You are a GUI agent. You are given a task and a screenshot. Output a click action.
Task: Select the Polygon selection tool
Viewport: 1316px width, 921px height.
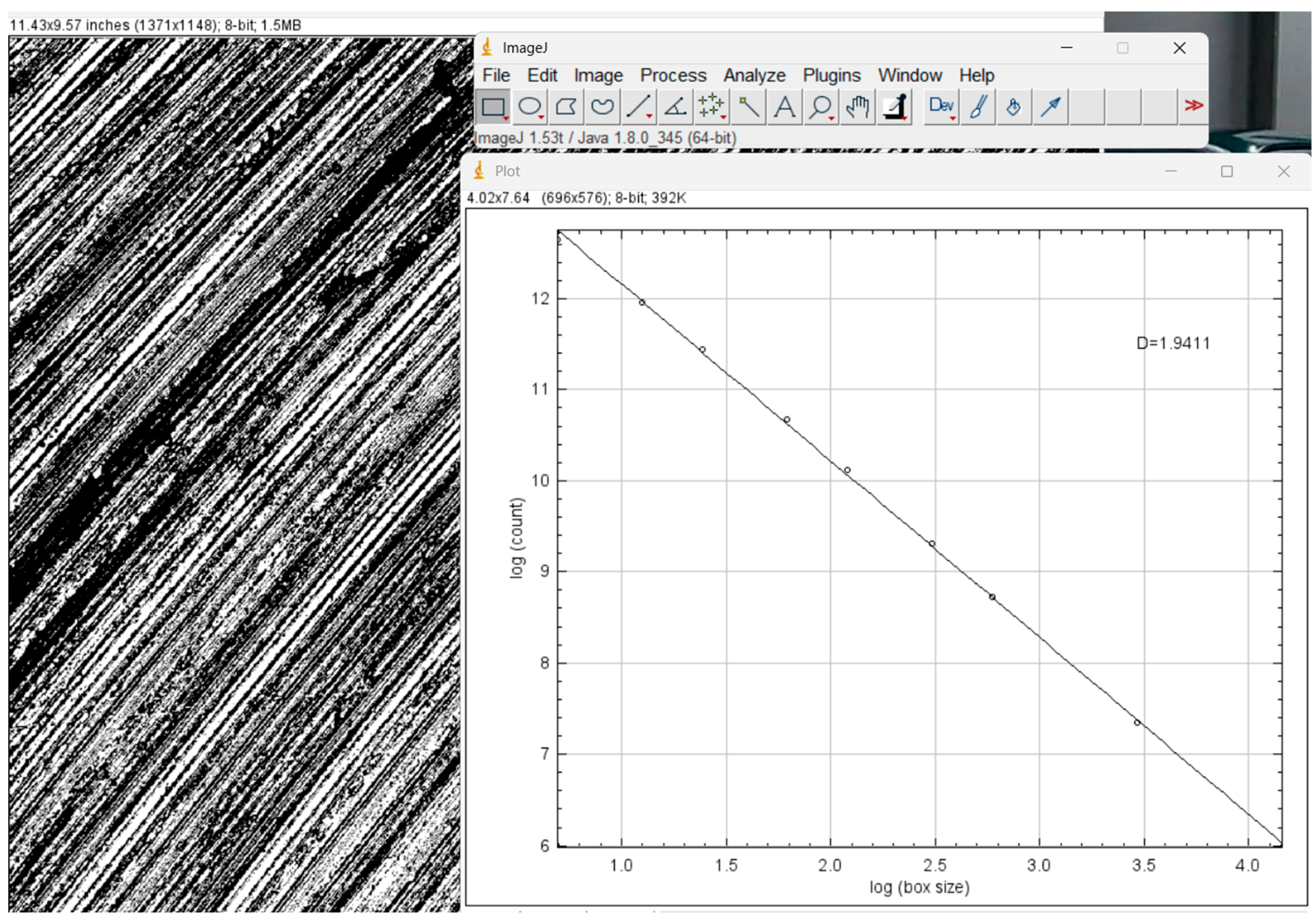[x=566, y=107]
